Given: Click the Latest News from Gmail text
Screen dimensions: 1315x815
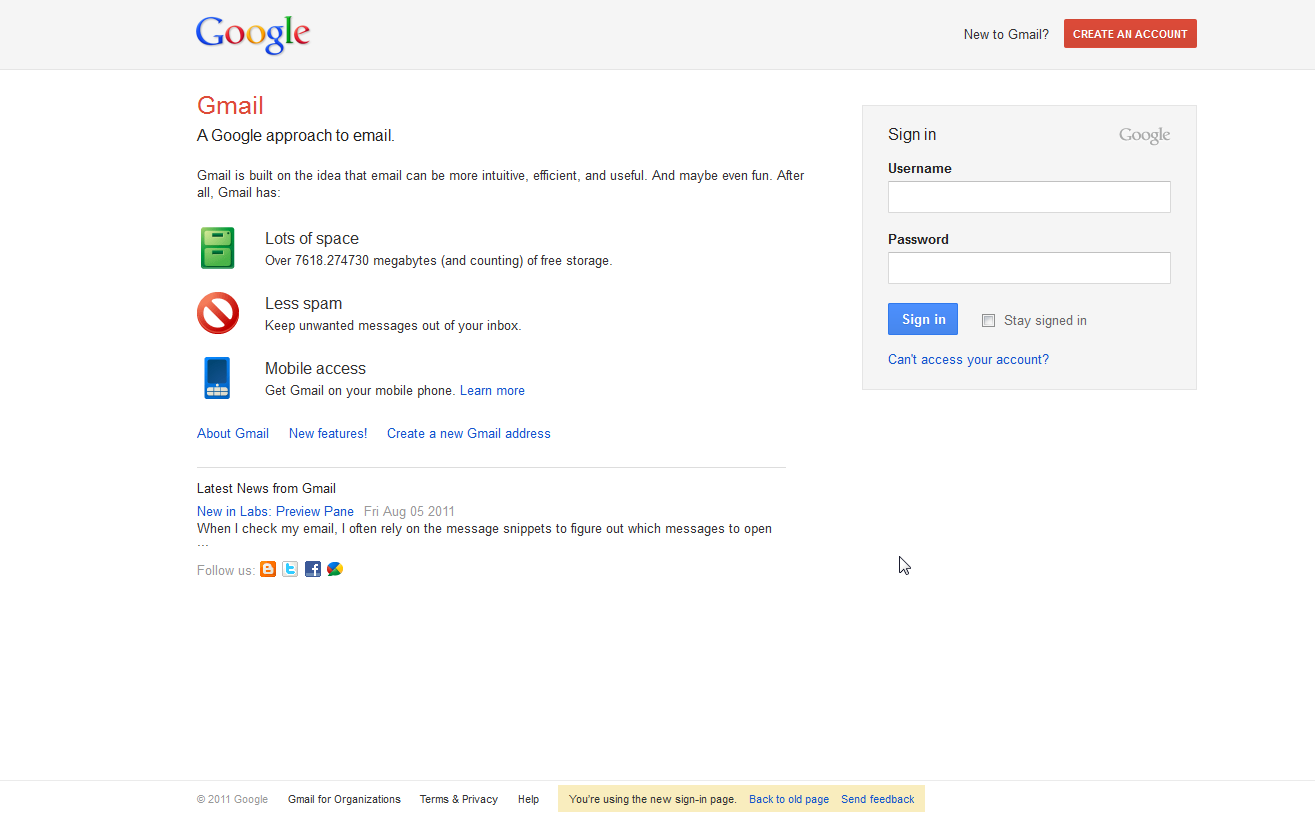Looking at the screenshot, I should [266, 489].
